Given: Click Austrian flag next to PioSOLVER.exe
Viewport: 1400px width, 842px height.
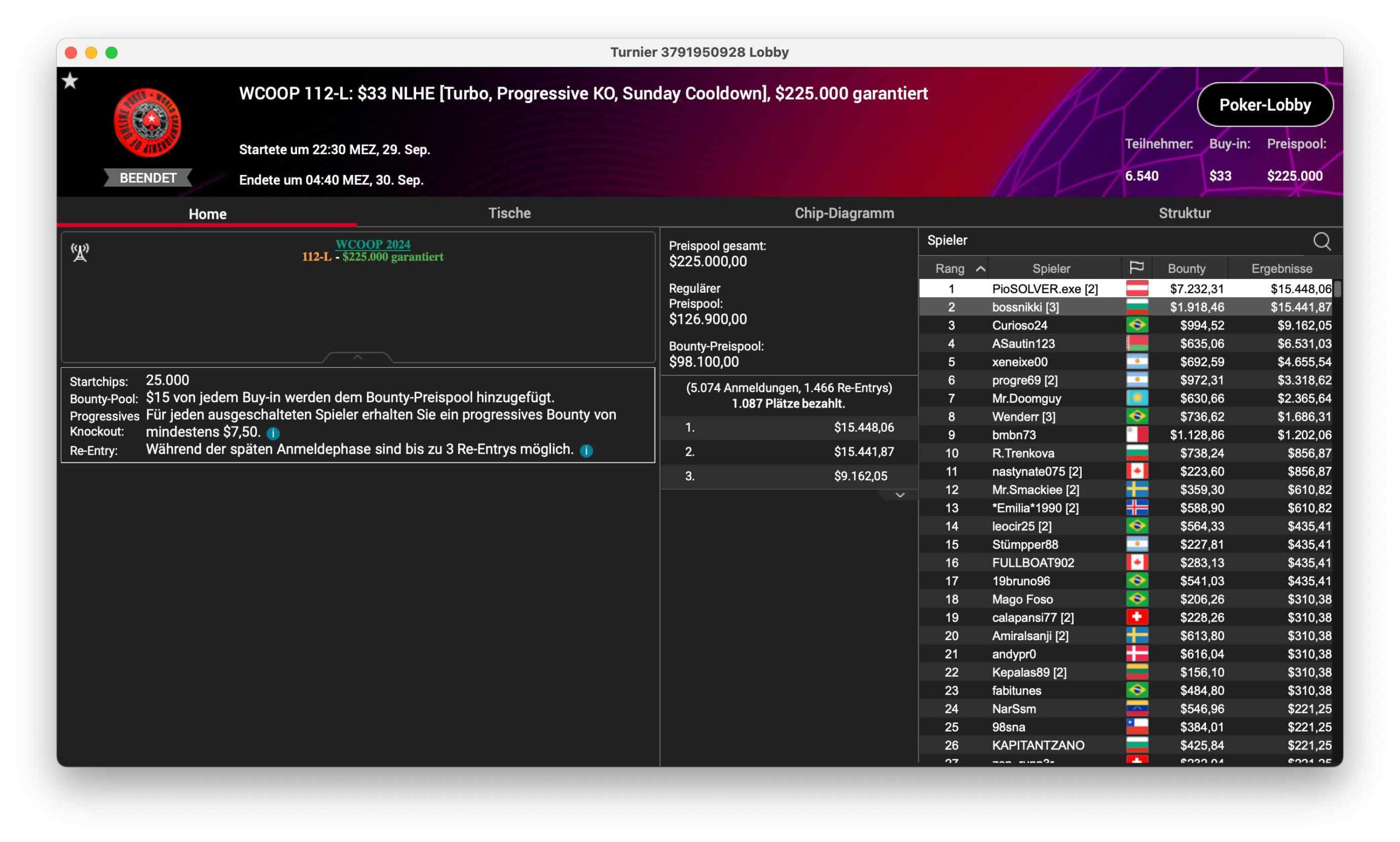Looking at the screenshot, I should [x=1136, y=289].
